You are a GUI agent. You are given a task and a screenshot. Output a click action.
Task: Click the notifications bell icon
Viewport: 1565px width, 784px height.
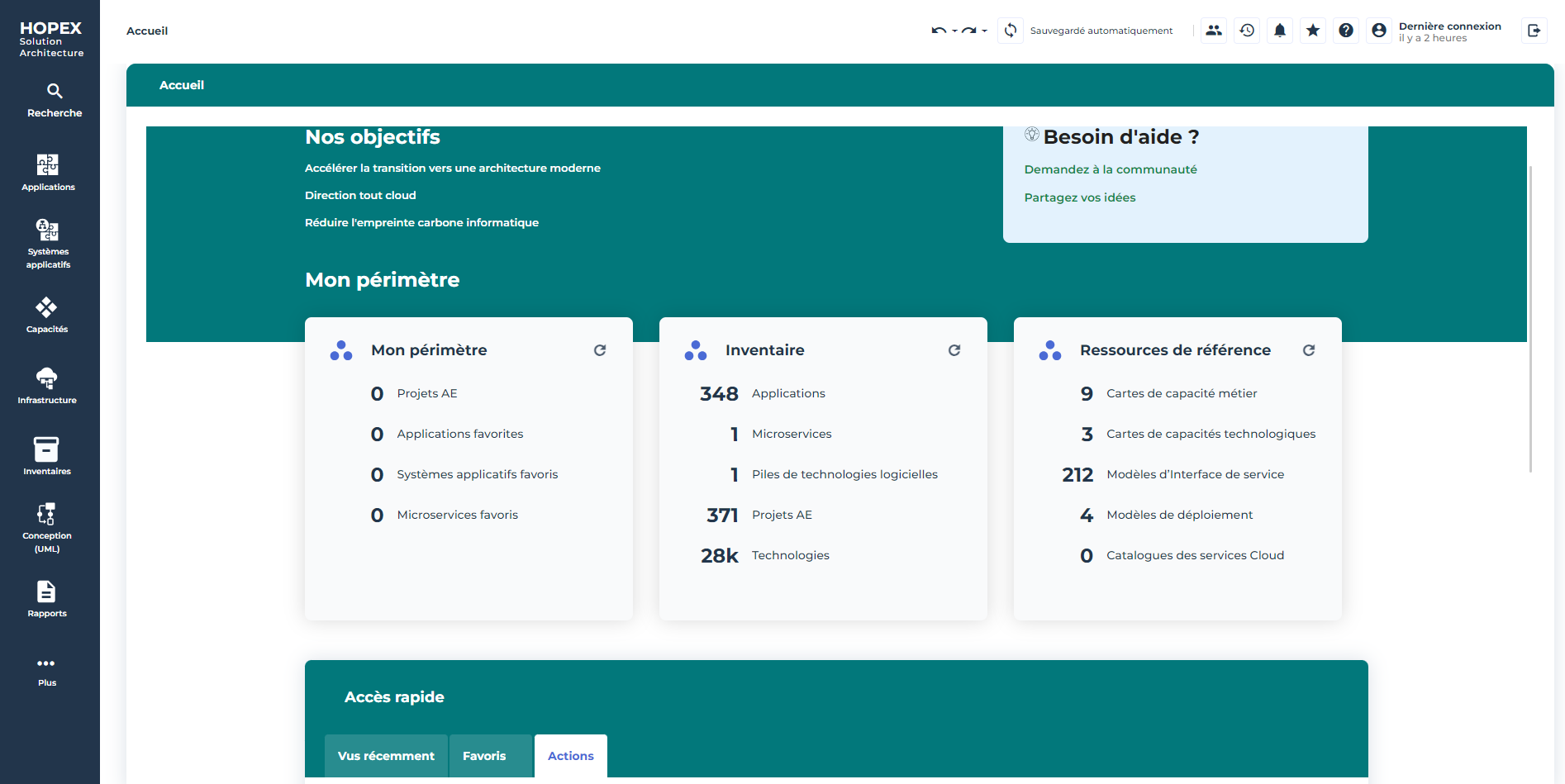pyautogui.click(x=1279, y=31)
